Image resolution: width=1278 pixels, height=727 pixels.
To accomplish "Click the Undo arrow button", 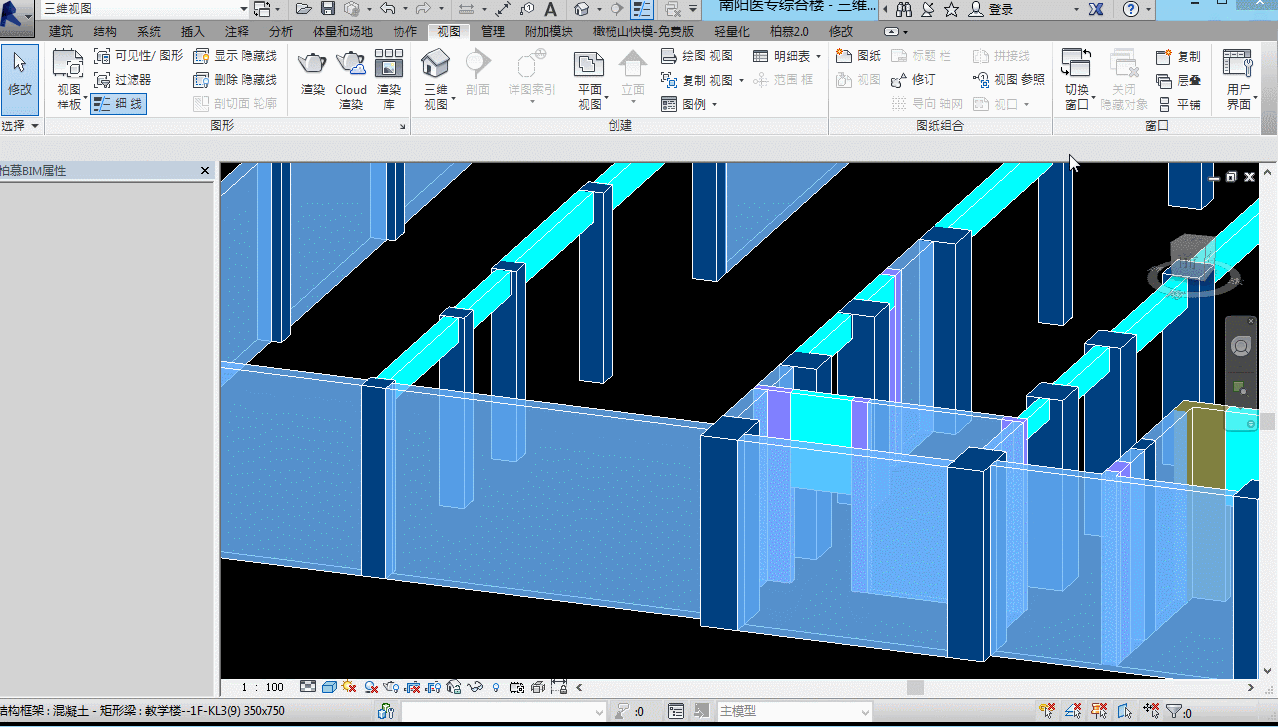I will tap(388, 9).
